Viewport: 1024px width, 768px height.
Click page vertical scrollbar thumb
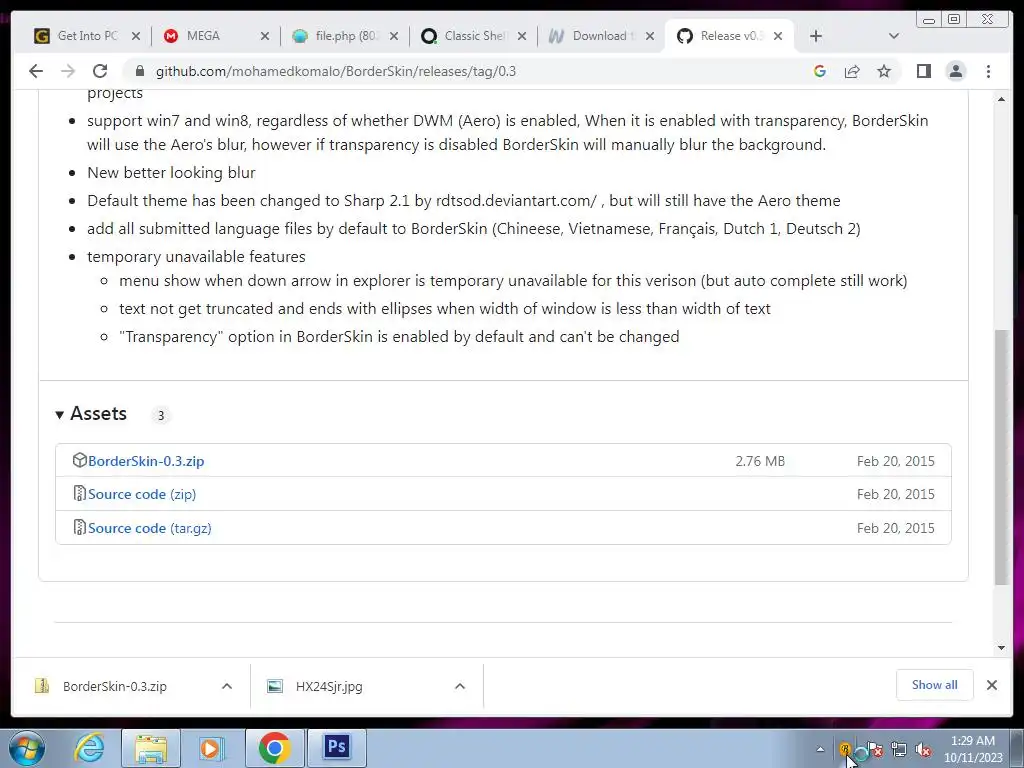coord(1001,456)
